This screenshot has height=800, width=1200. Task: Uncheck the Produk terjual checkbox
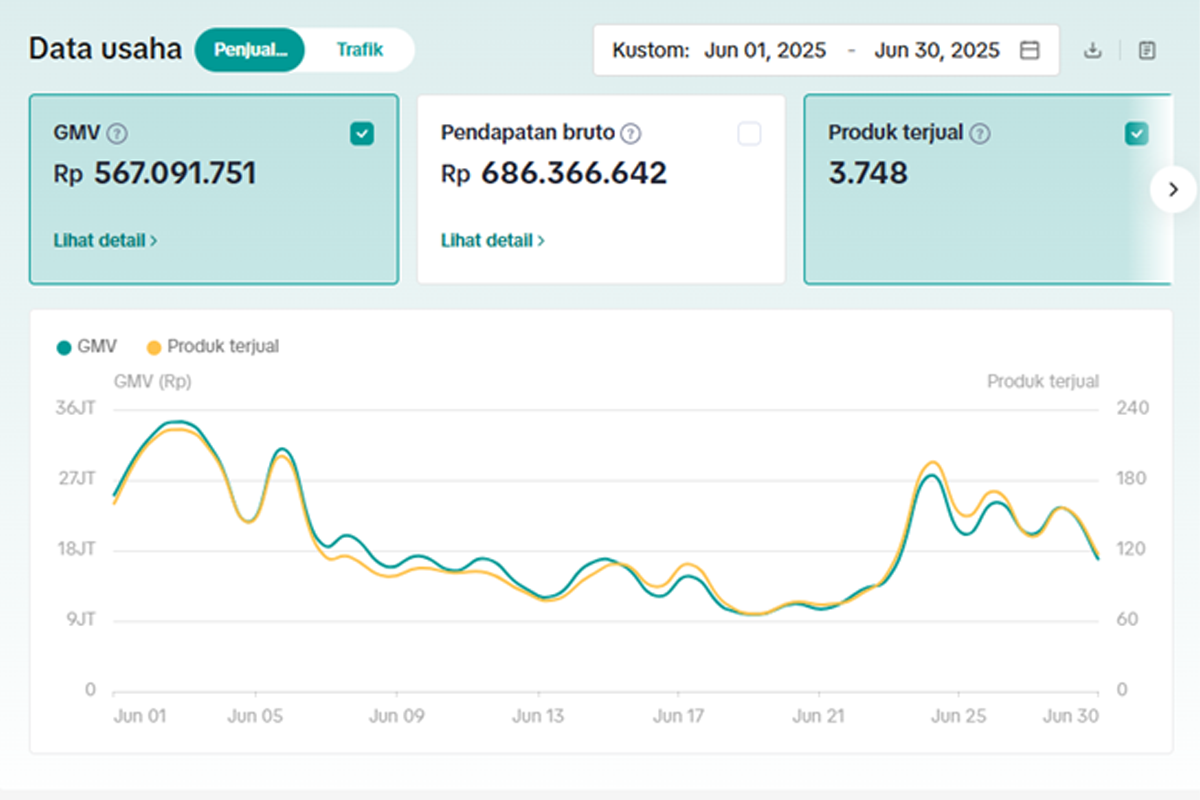pyautogui.click(x=1136, y=133)
